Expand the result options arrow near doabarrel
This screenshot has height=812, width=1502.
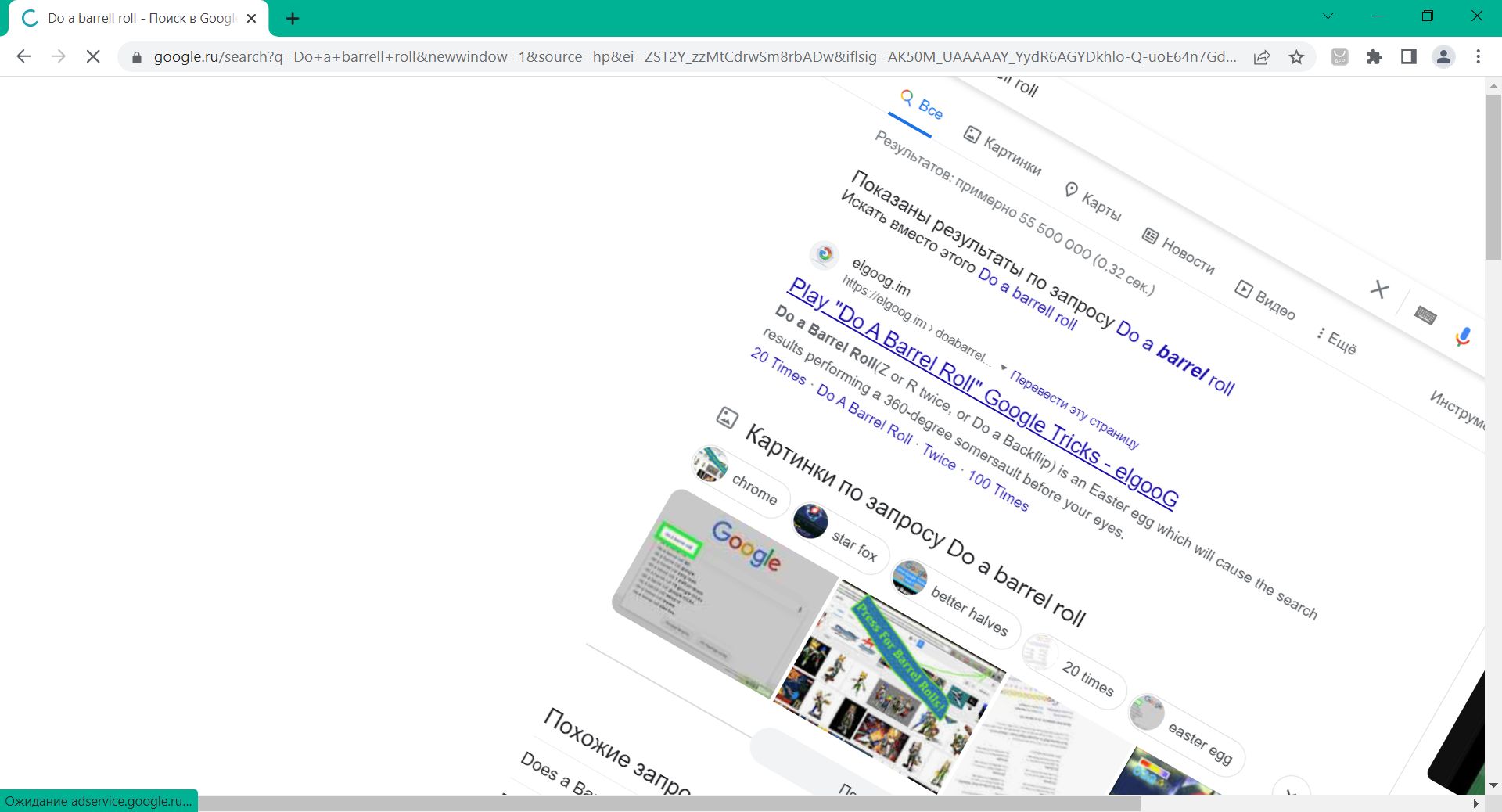tap(1003, 368)
